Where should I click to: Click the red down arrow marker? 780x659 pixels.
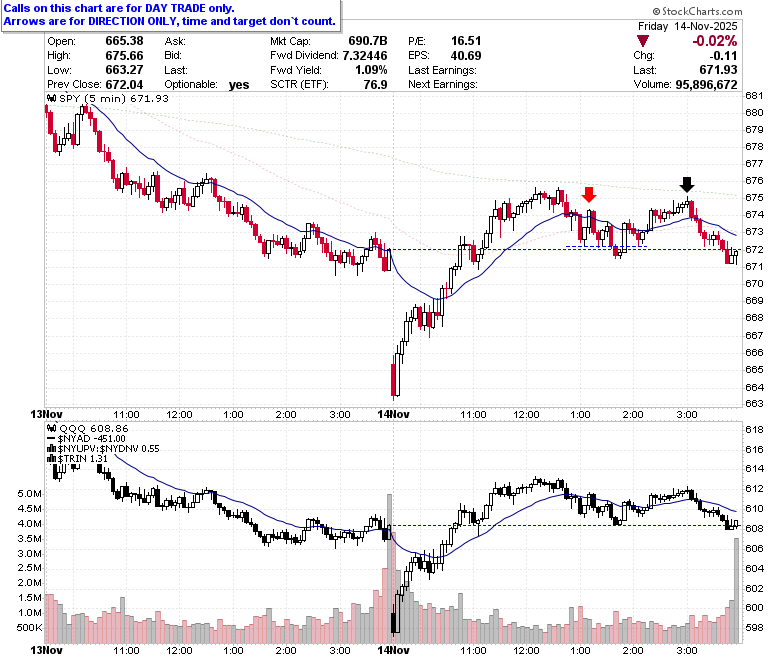(x=588, y=194)
